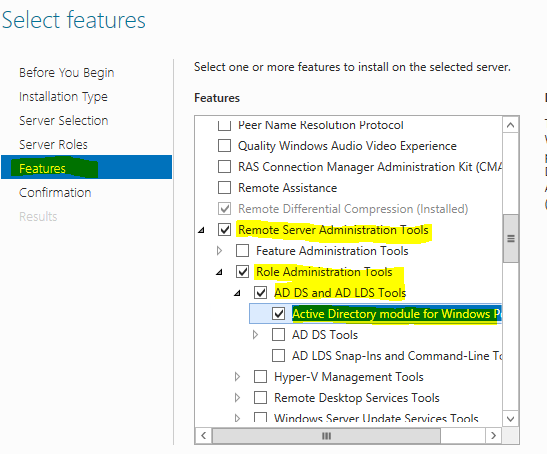Click the vertical scrollbar thumb

click(x=511, y=238)
